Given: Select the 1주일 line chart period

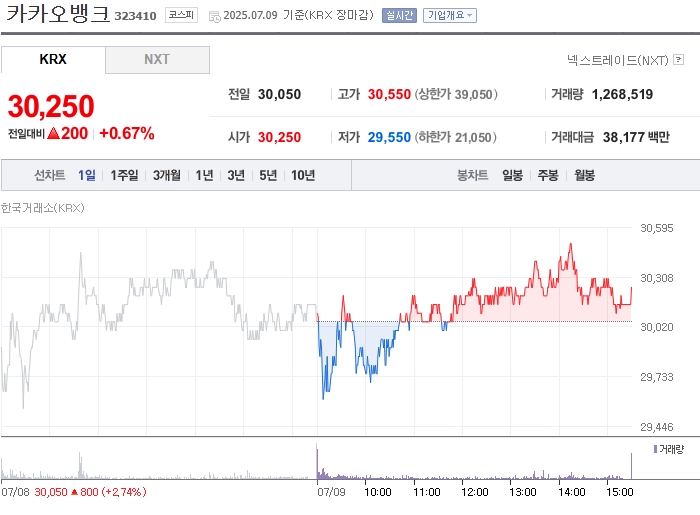Looking at the screenshot, I should coord(124,175).
